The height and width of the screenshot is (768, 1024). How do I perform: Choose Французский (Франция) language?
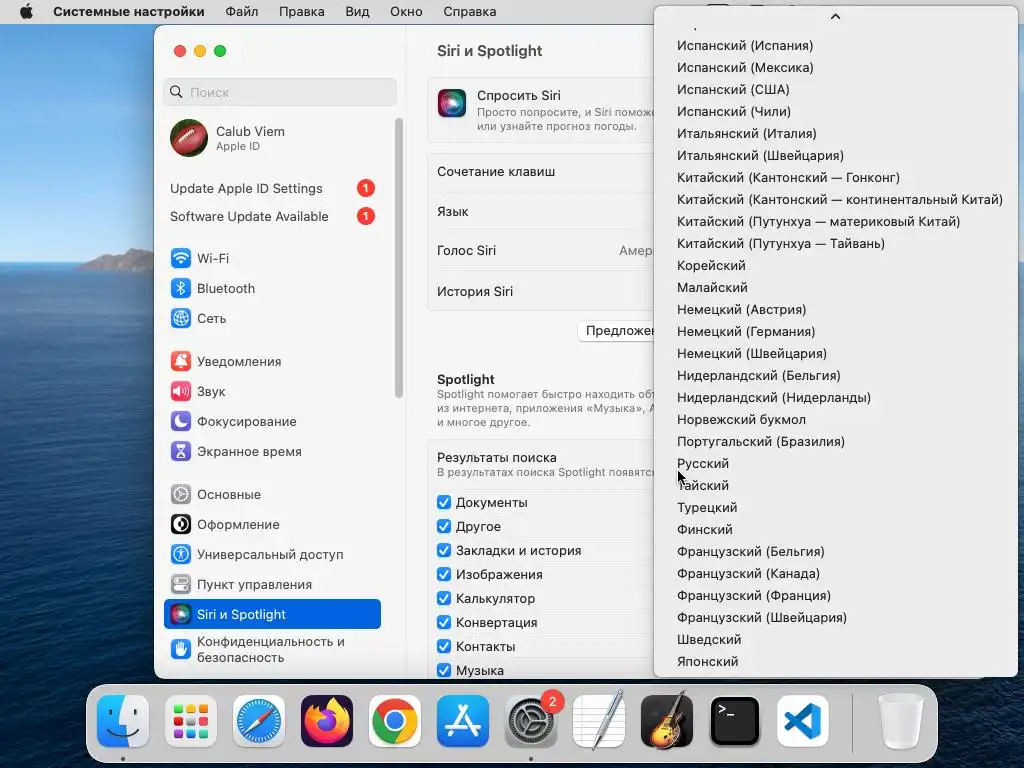point(835,596)
